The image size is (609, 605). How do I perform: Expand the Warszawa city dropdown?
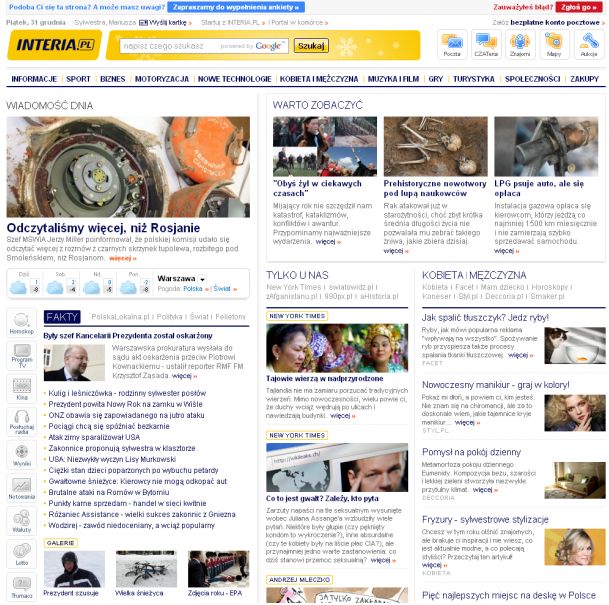click(202, 279)
